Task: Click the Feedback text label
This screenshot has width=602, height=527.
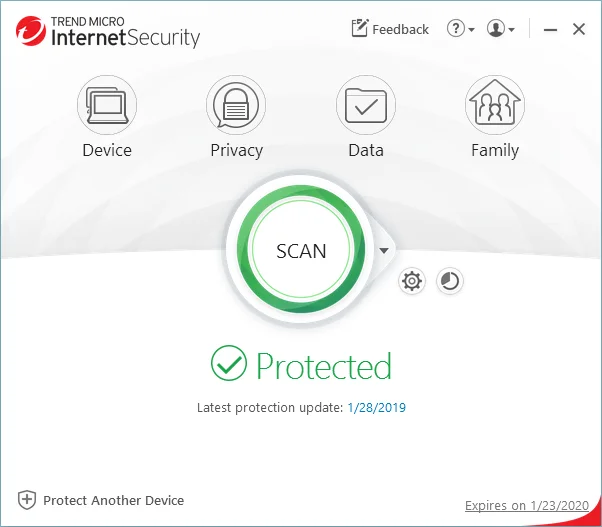Action: point(400,29)
